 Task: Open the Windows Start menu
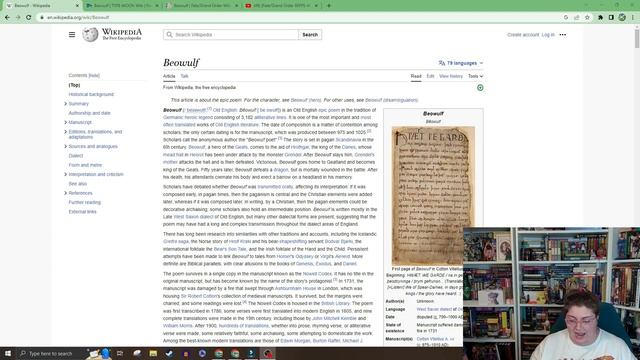coord(8,353)
